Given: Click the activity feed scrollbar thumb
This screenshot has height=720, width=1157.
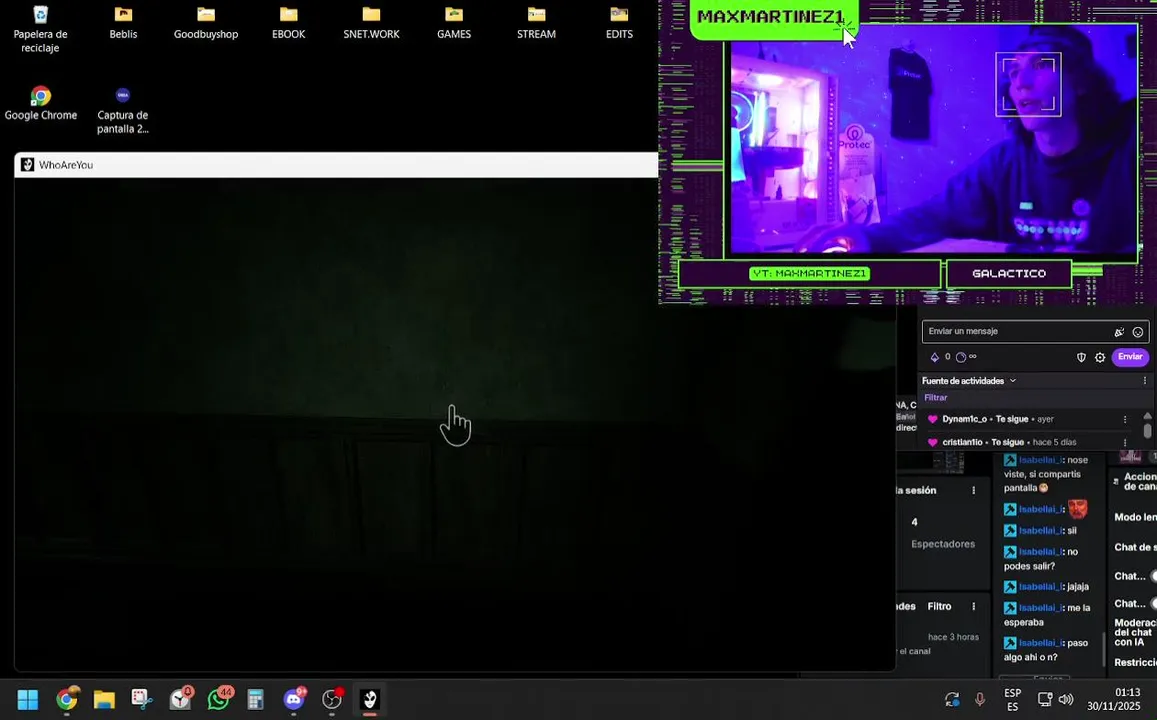Looking at the screenshot, I should point(1147,429).
